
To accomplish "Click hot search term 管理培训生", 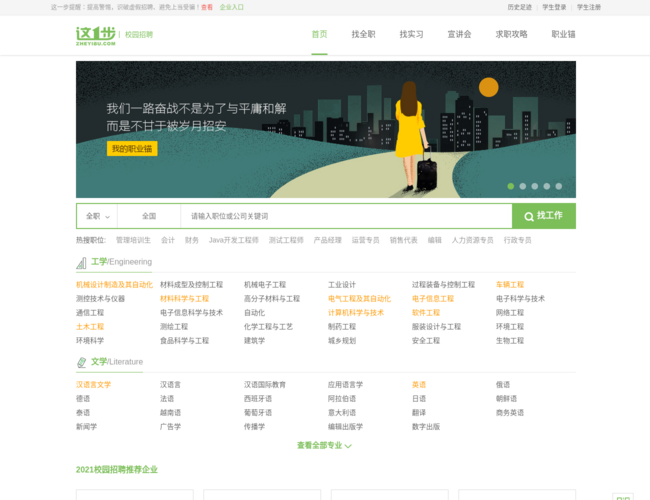I will point(133,240).
